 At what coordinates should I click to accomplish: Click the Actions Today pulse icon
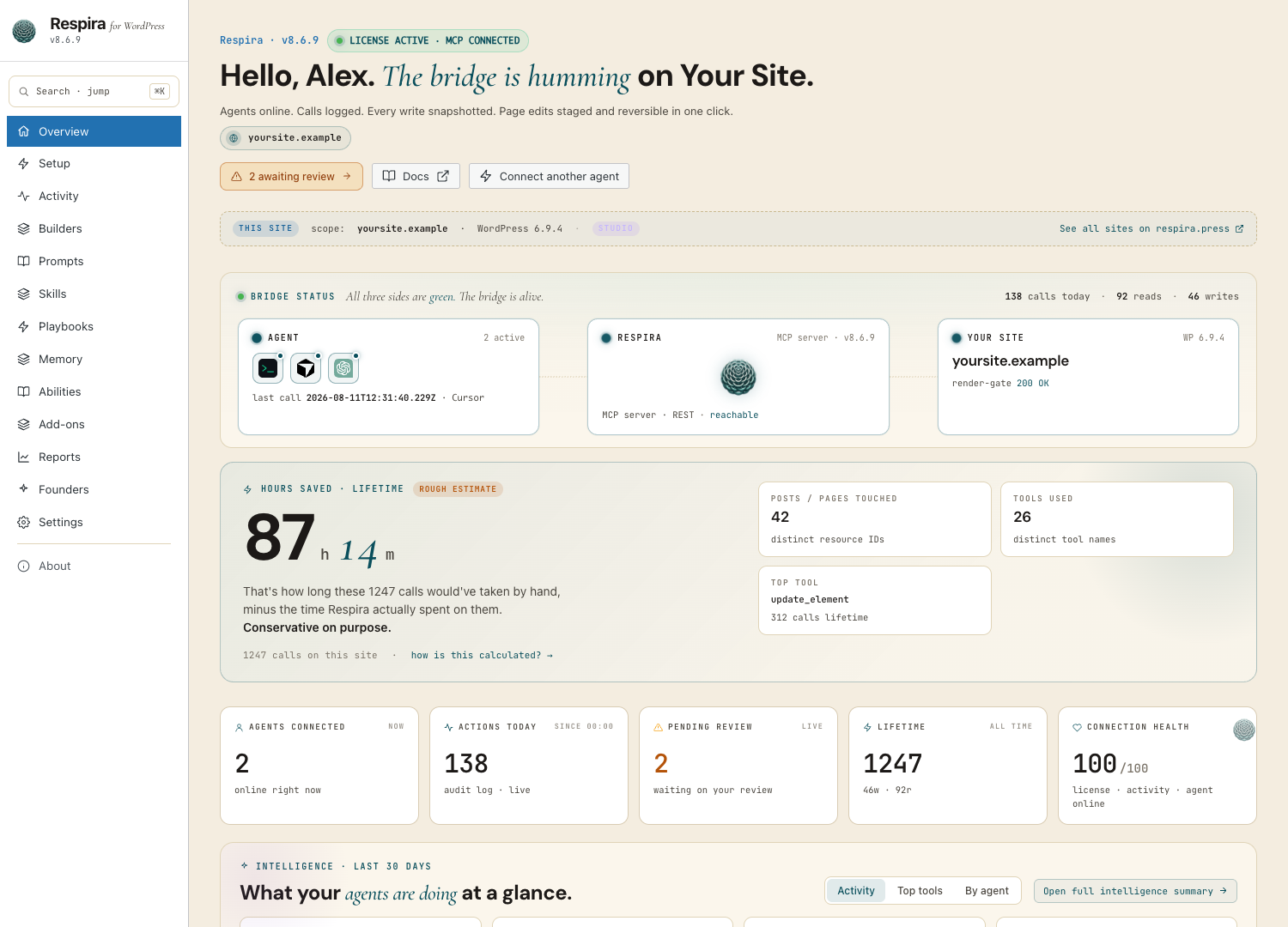click(448, 728)
